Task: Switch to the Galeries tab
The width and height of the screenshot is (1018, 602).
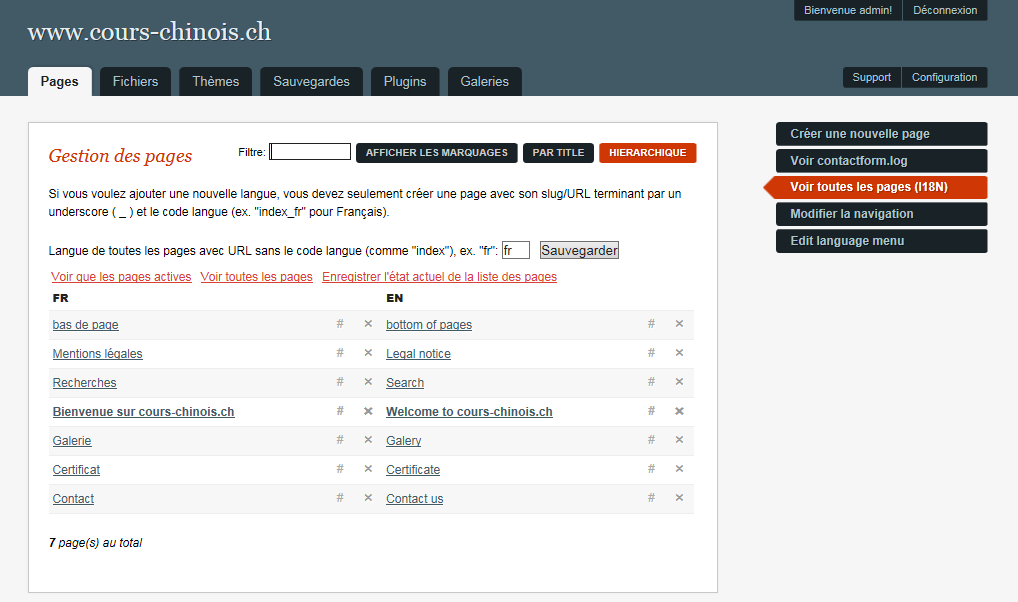Action: click(484, 81)
